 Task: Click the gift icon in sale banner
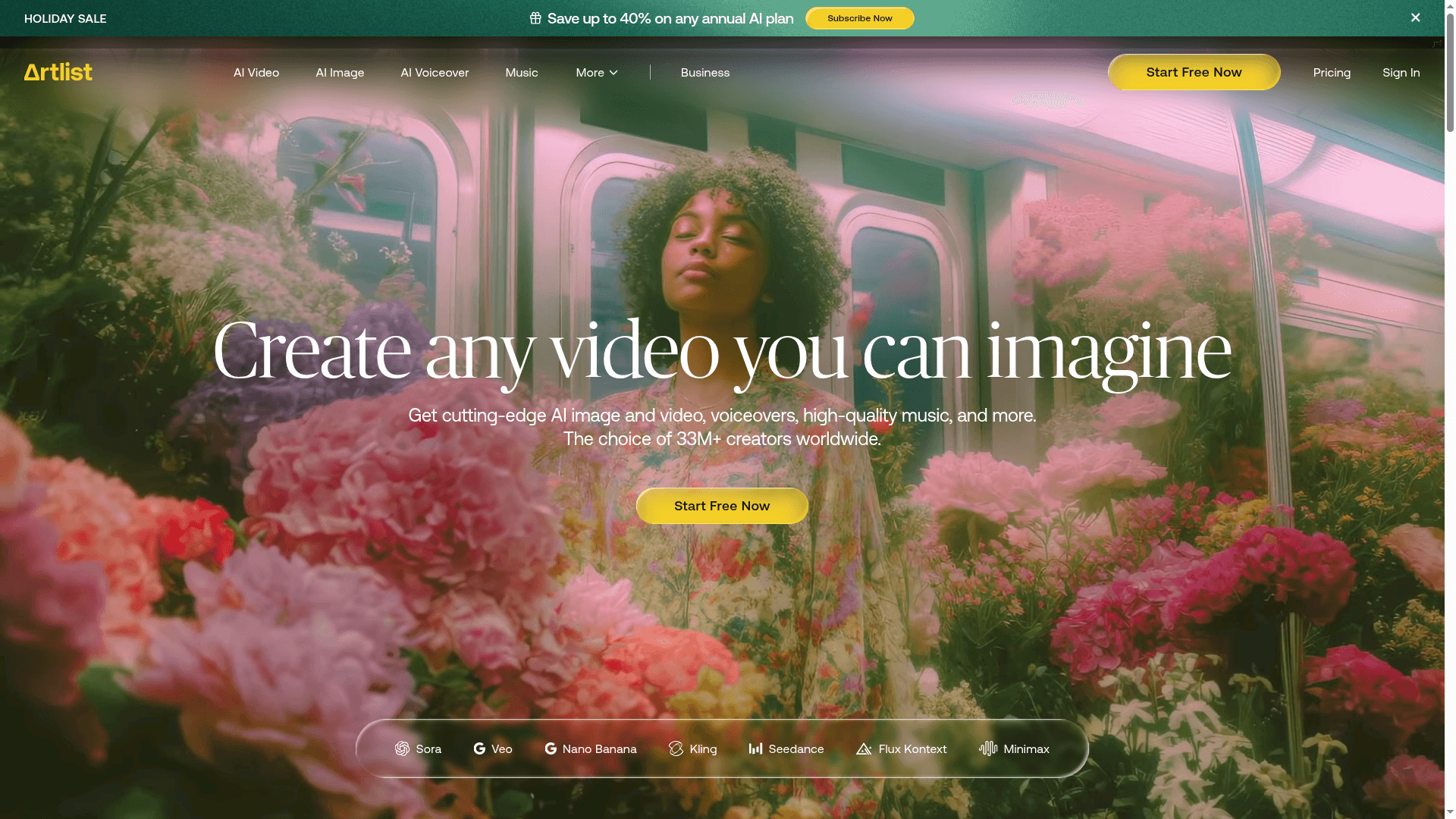[535, 18]
